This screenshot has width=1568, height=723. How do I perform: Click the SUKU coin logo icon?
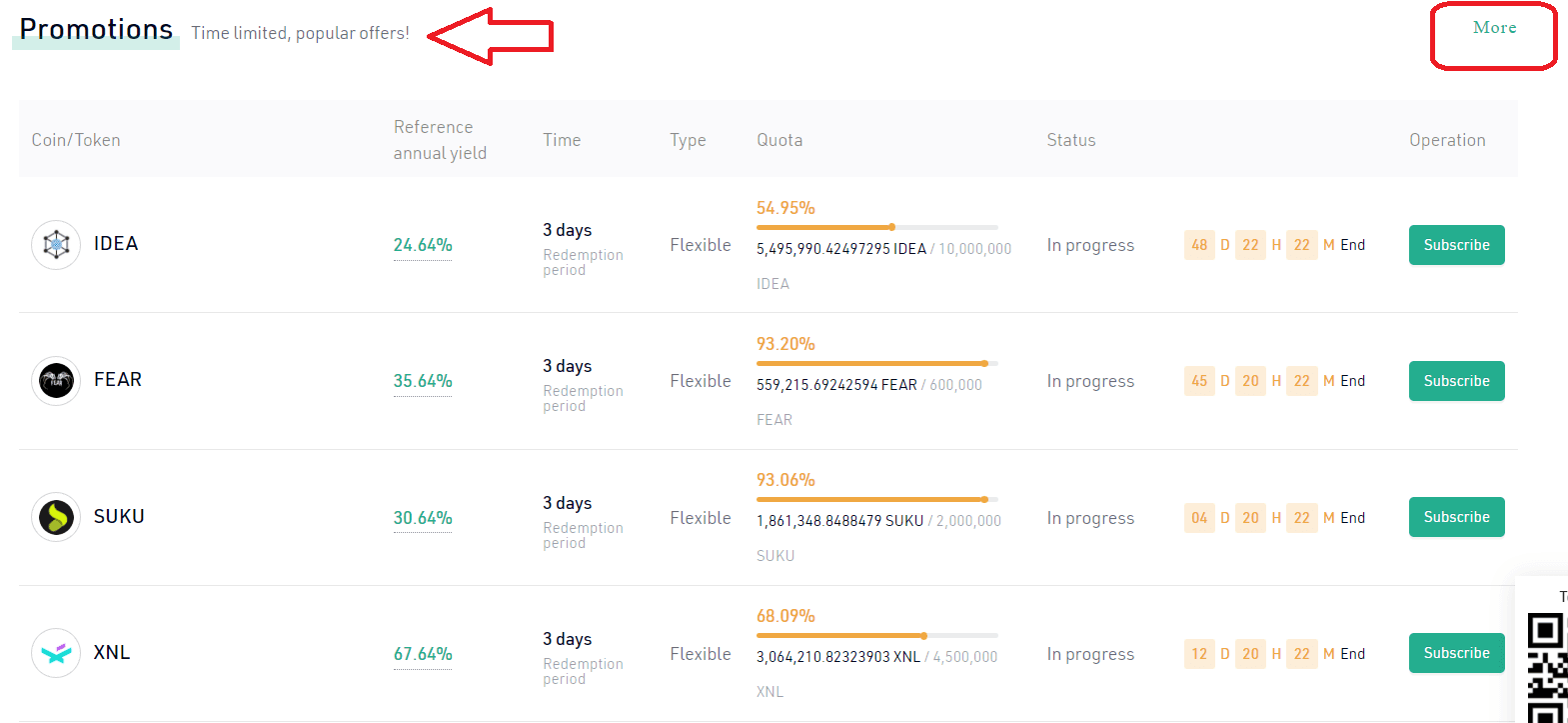(x=56, y=517)
